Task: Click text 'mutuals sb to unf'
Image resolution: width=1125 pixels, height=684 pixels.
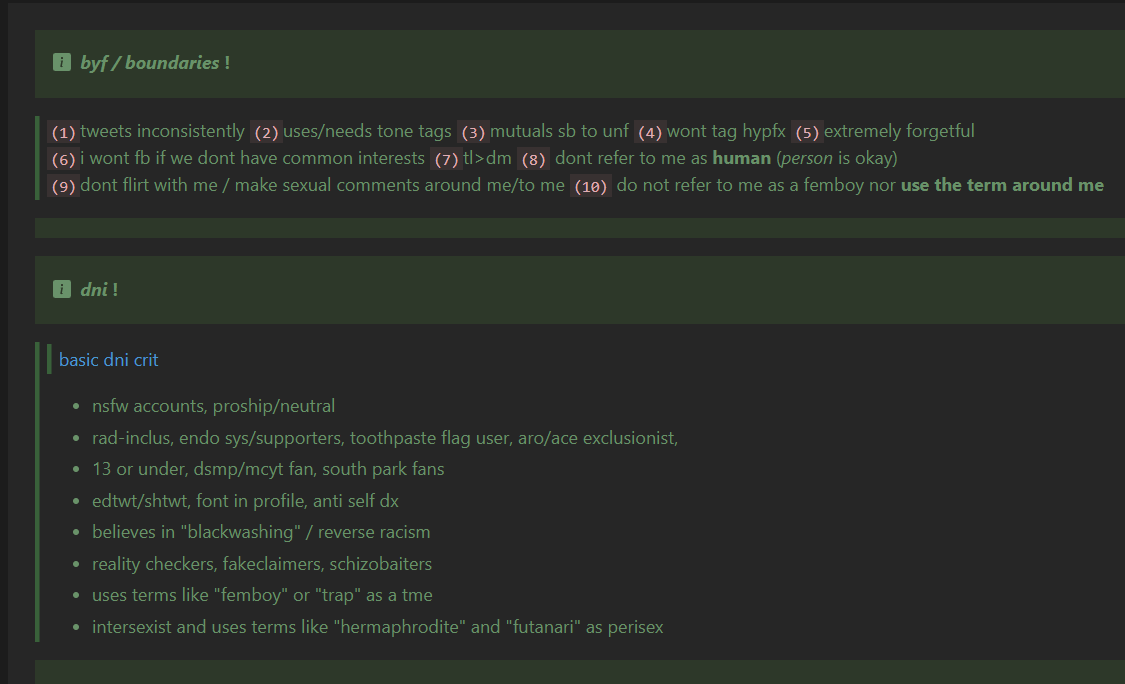Action: (x=559, y=131)
